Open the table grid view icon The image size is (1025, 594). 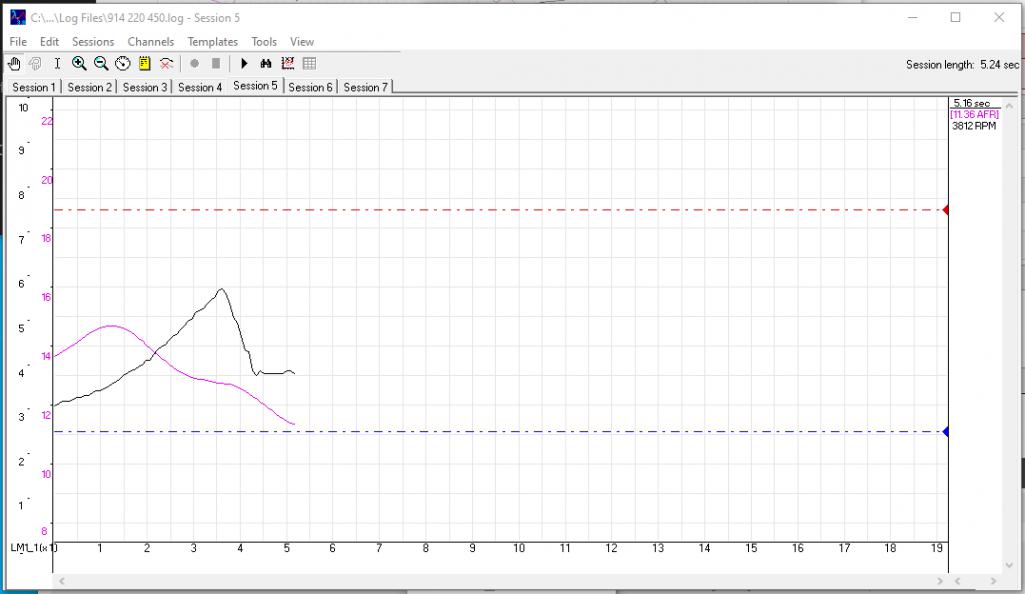309,63
